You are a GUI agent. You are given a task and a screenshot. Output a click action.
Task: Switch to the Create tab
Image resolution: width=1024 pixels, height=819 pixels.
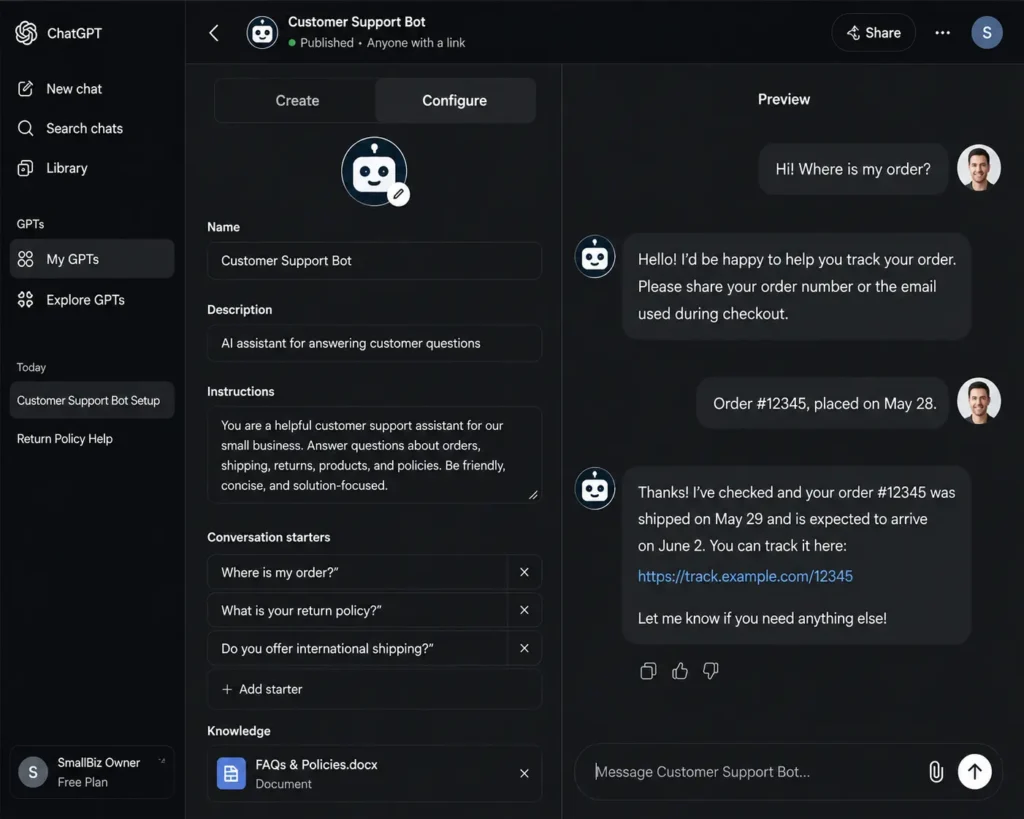coord(297,101)
